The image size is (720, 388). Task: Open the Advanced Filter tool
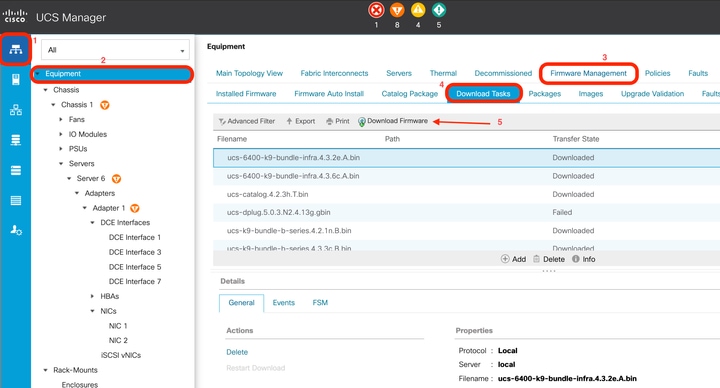[x=247, y=121]
